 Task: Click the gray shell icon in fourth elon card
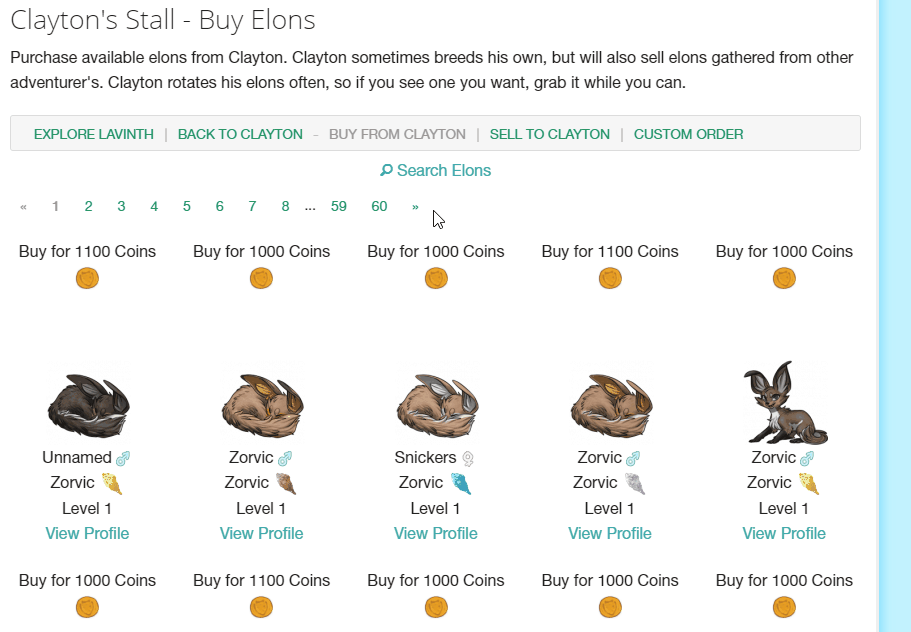point(634,484)
